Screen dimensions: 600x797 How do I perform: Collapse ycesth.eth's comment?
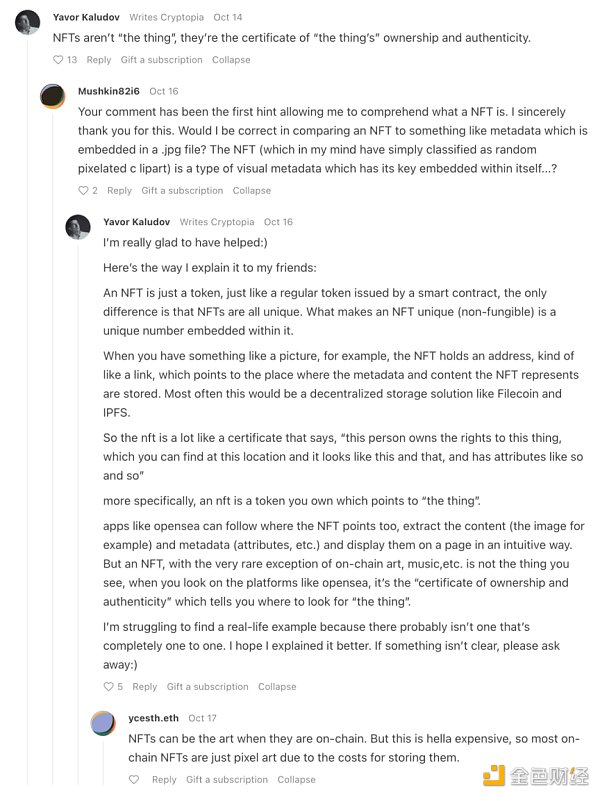pyautogui.click(x=296, y=780)
